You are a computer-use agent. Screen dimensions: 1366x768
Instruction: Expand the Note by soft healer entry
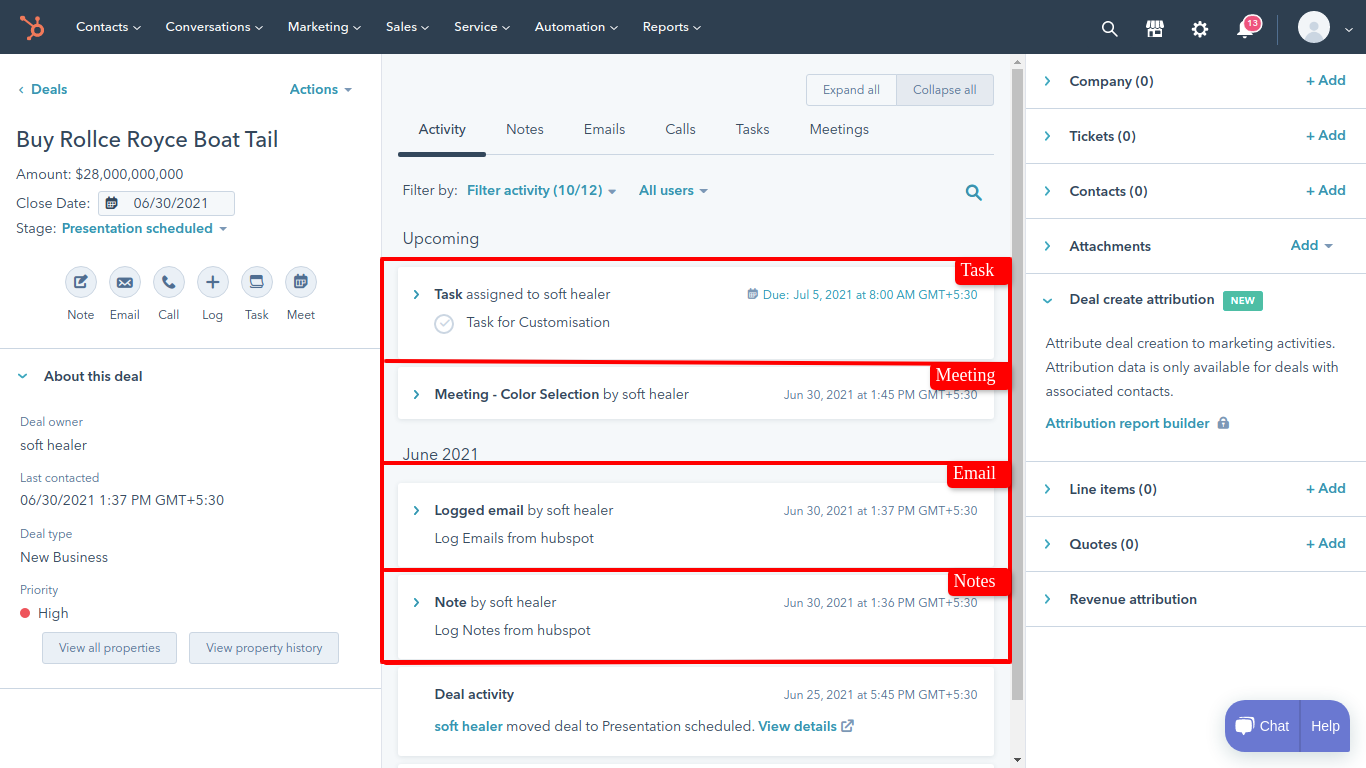pyautogui.click(x=416, y=602)
